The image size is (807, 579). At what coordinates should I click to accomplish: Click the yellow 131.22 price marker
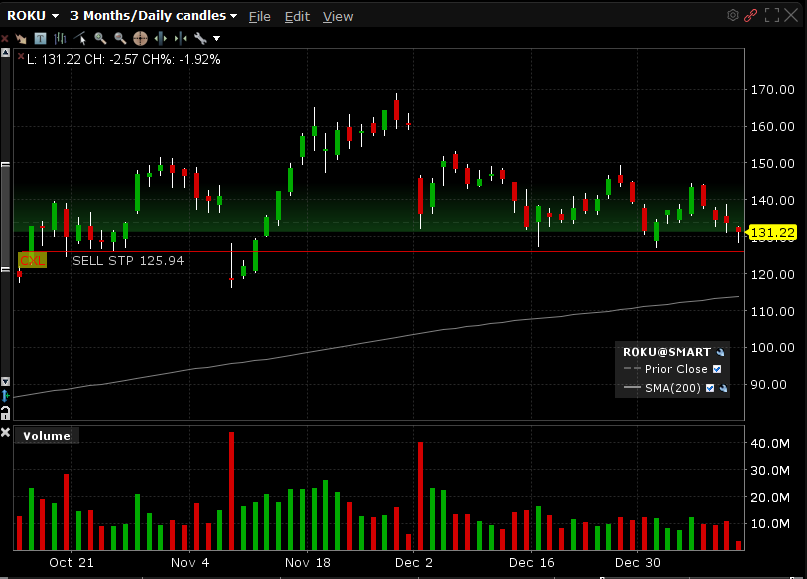(x=772, y=233)
